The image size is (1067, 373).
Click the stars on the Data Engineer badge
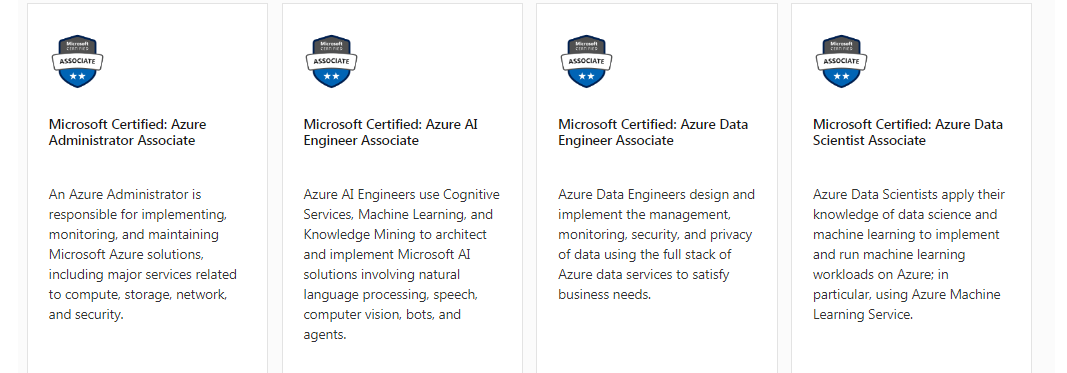click(586, 76)
